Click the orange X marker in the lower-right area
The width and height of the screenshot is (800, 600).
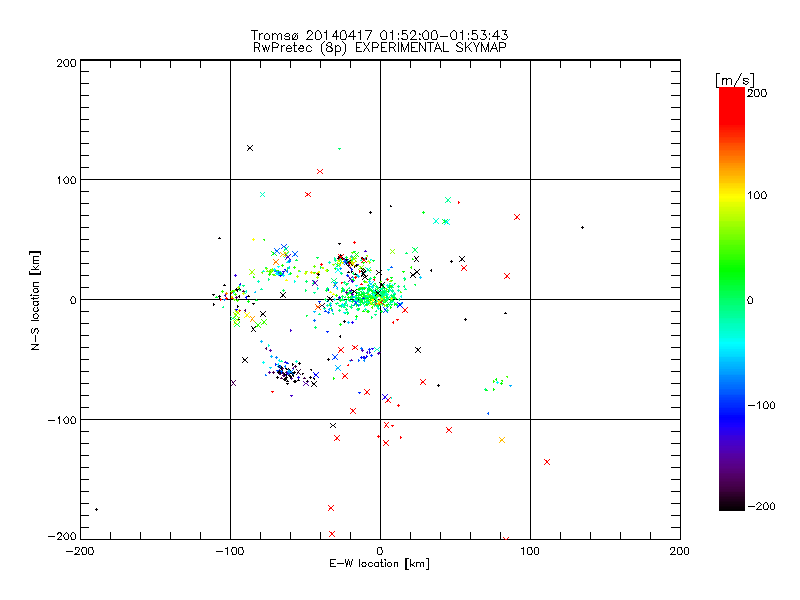click(502, 440)
